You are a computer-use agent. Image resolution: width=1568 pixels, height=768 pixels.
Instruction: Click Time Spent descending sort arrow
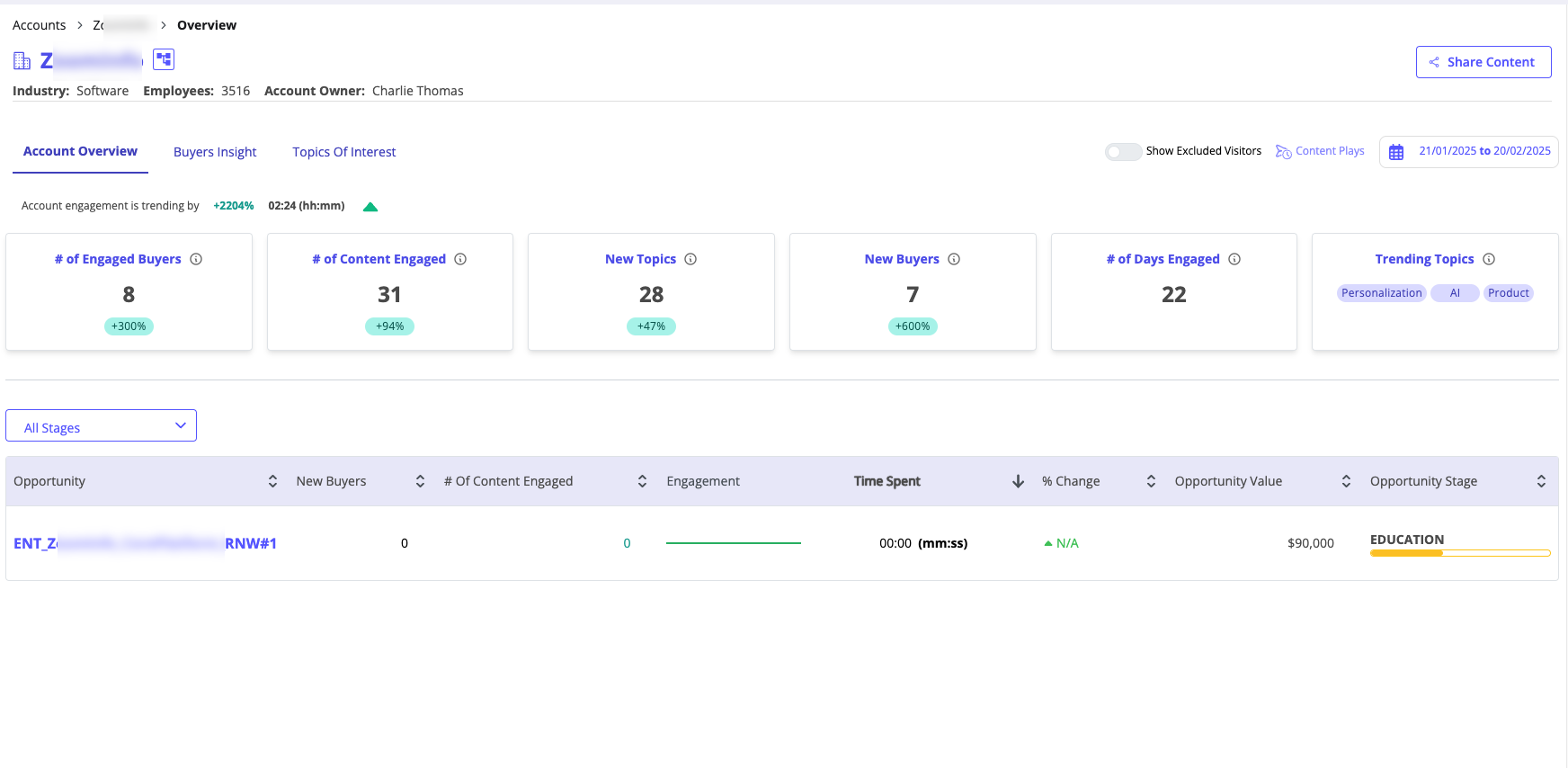click(x=1018, y=481)
